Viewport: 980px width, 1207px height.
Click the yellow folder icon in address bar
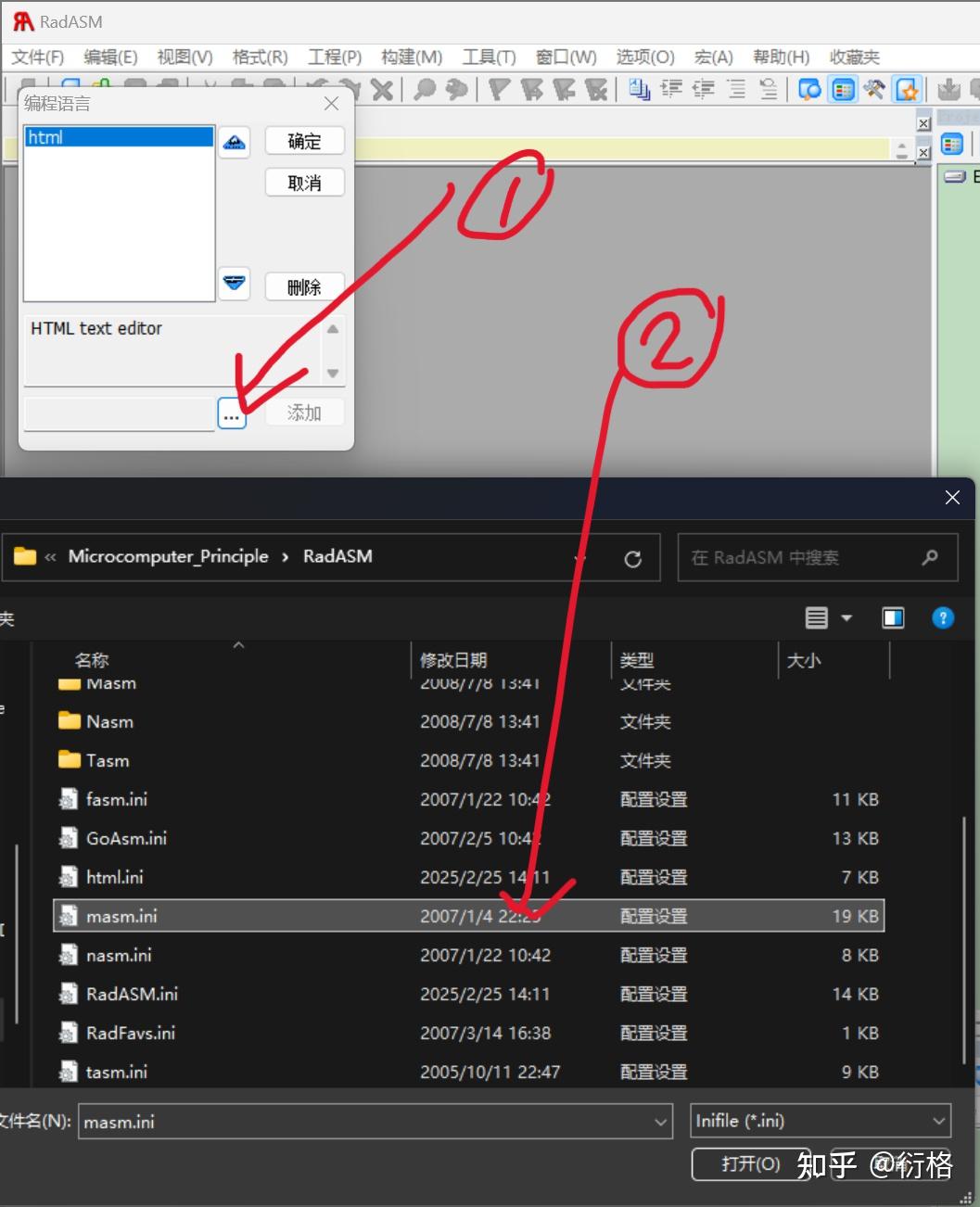pyautogui.click(x=25, y=556)
